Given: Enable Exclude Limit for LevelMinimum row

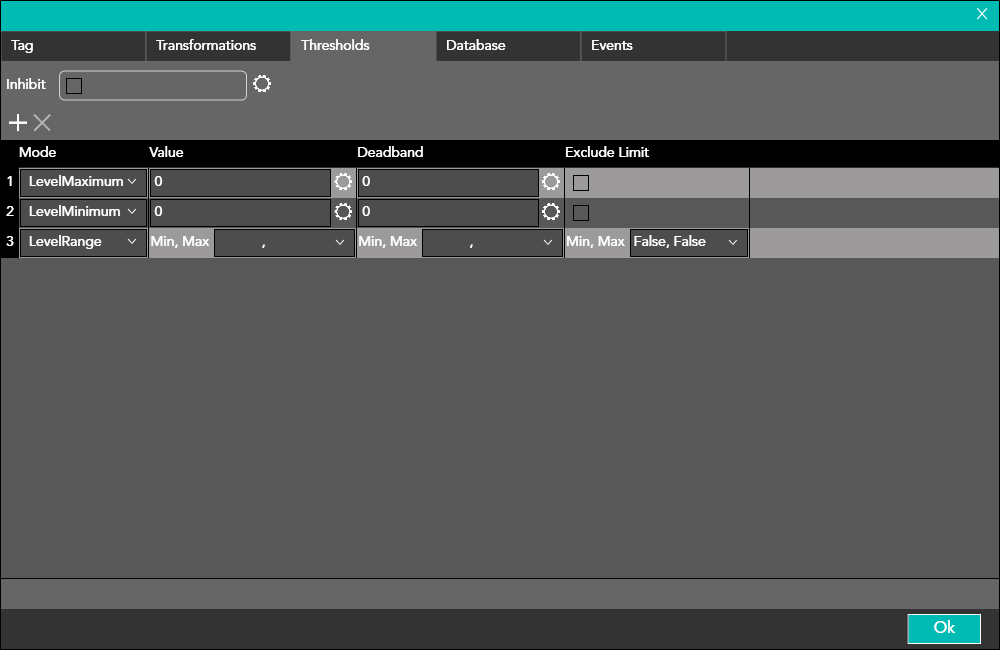Looking at the screenshot, I should click(581, 212).
